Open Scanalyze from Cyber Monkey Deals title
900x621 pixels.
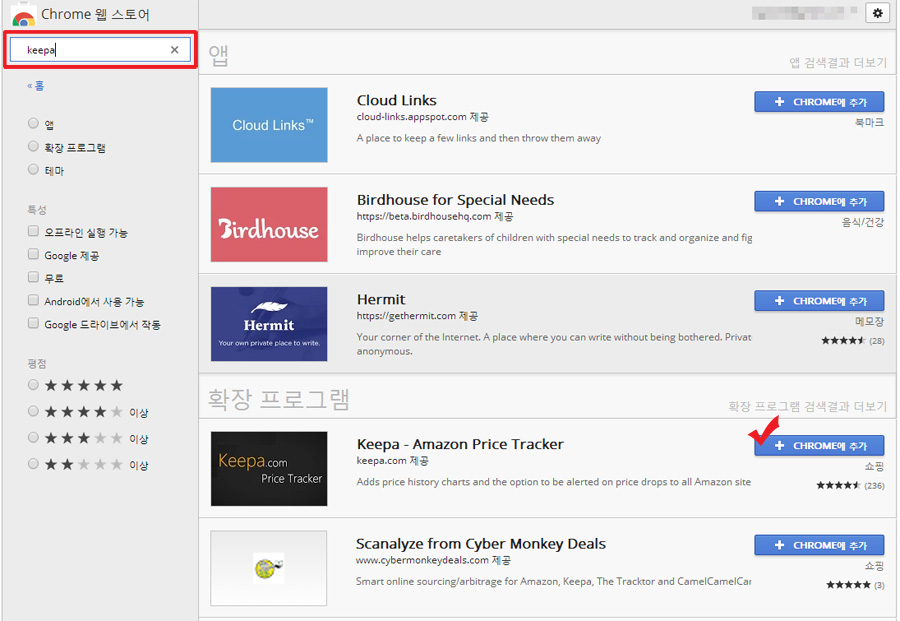(481, 544)
